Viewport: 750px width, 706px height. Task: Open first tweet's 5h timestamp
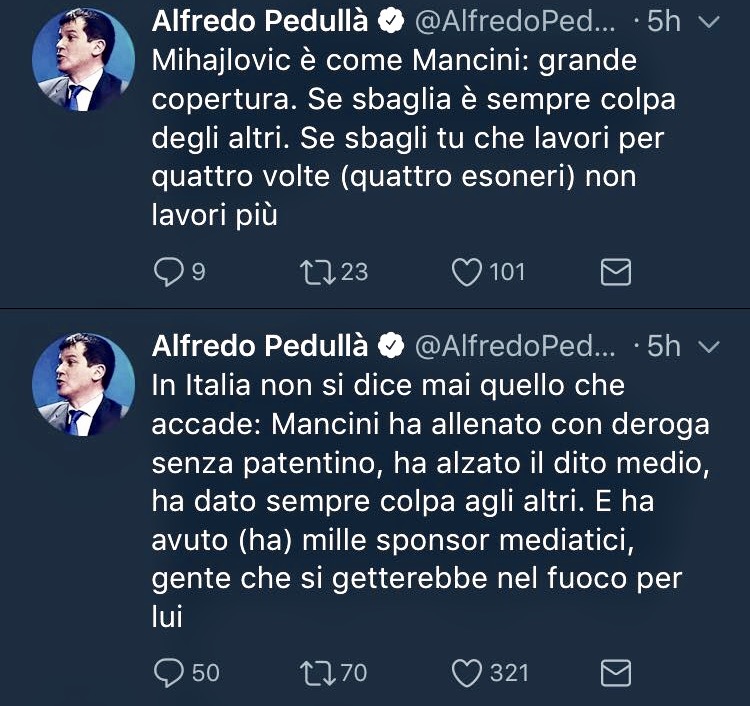coord(663,22)
